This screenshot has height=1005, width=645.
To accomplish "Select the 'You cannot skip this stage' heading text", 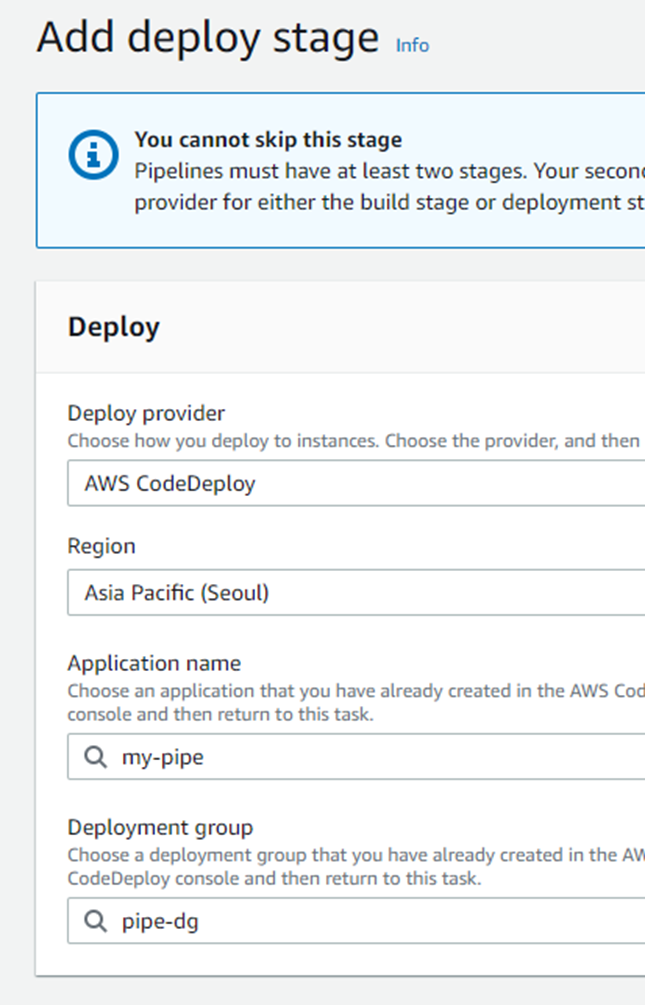I will [268, 140].
